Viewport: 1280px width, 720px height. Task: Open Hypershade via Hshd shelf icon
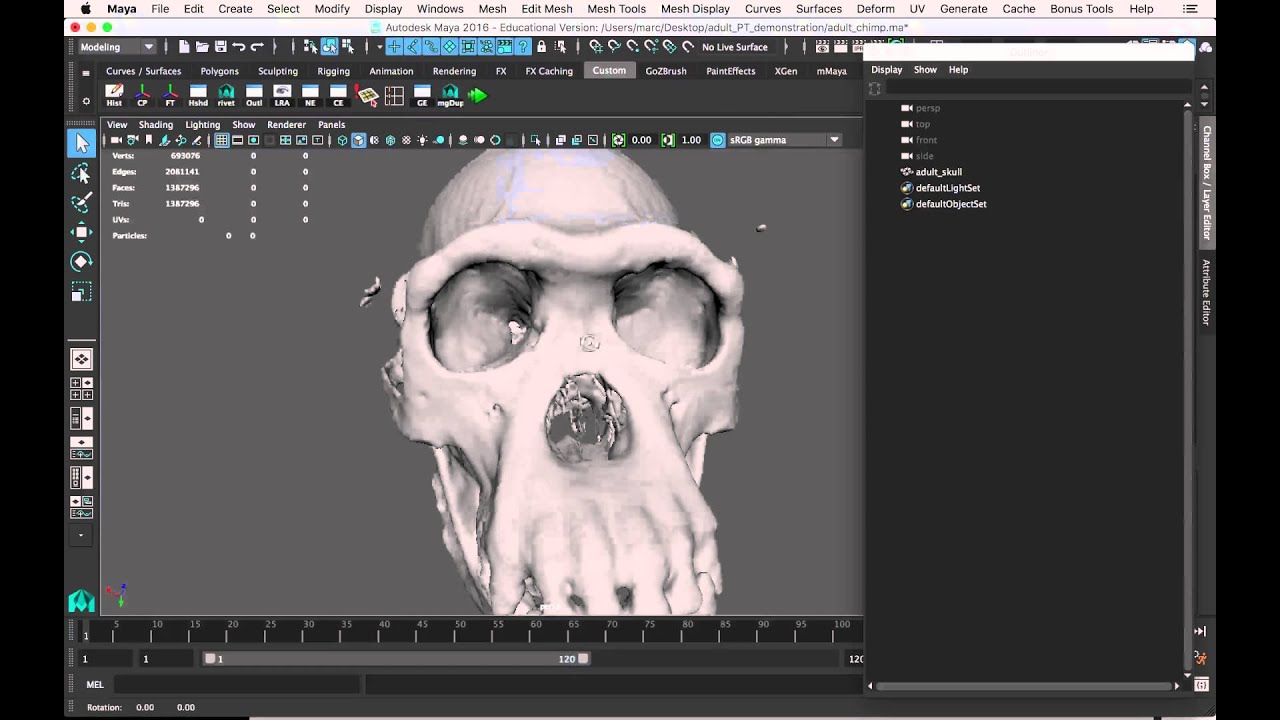click(x=198, y=96)
